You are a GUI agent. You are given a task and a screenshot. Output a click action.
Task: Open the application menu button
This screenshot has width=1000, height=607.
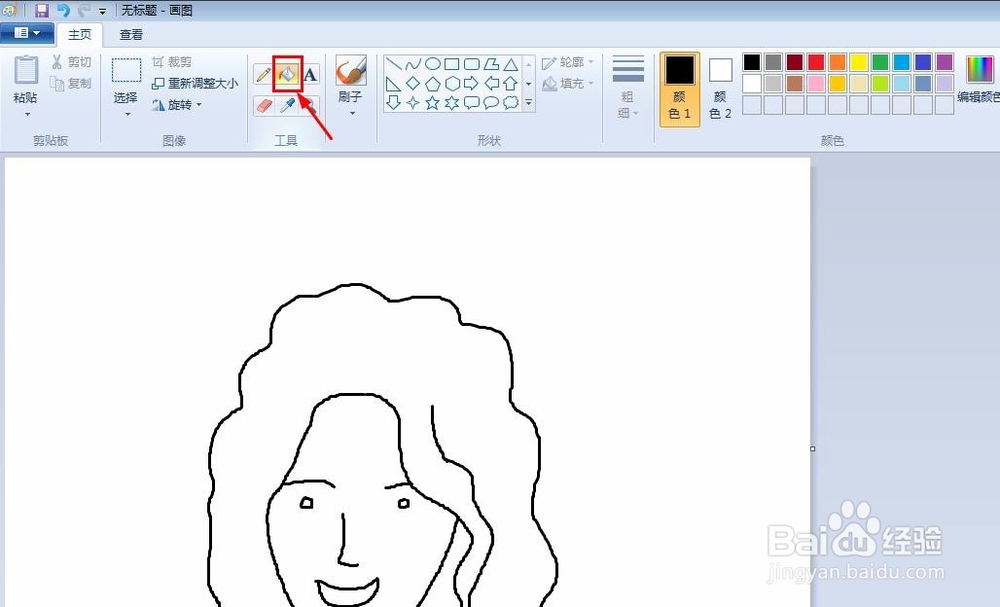[27, 32]
